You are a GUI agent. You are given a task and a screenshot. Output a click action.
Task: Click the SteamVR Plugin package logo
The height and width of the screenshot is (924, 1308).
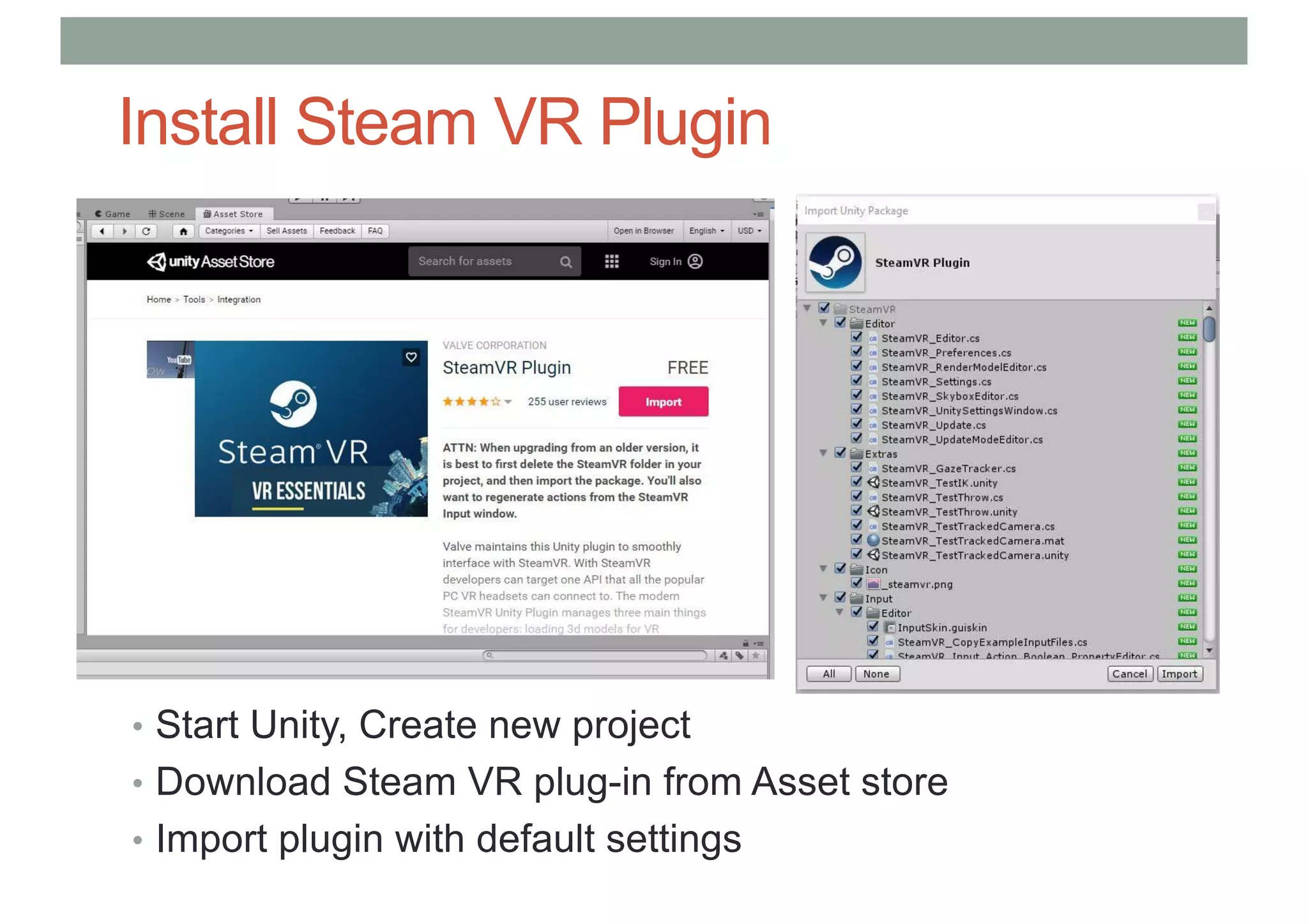click(x=835, y=262)
